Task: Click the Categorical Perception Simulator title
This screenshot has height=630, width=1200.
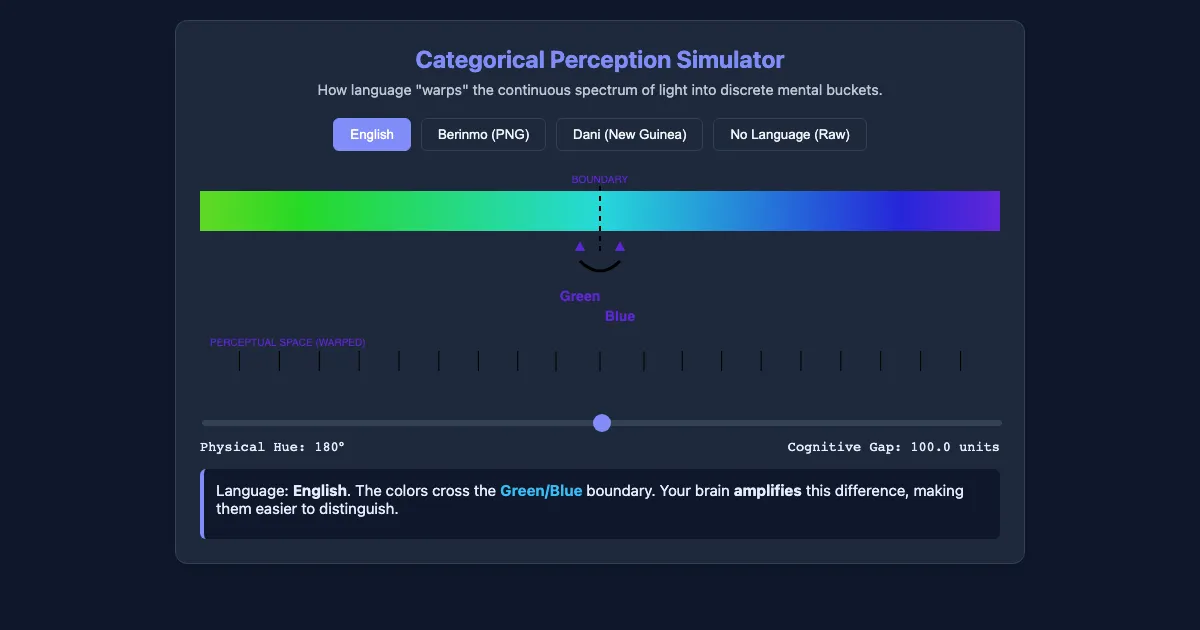Action: pyautogui.click(x=600, y=59)
